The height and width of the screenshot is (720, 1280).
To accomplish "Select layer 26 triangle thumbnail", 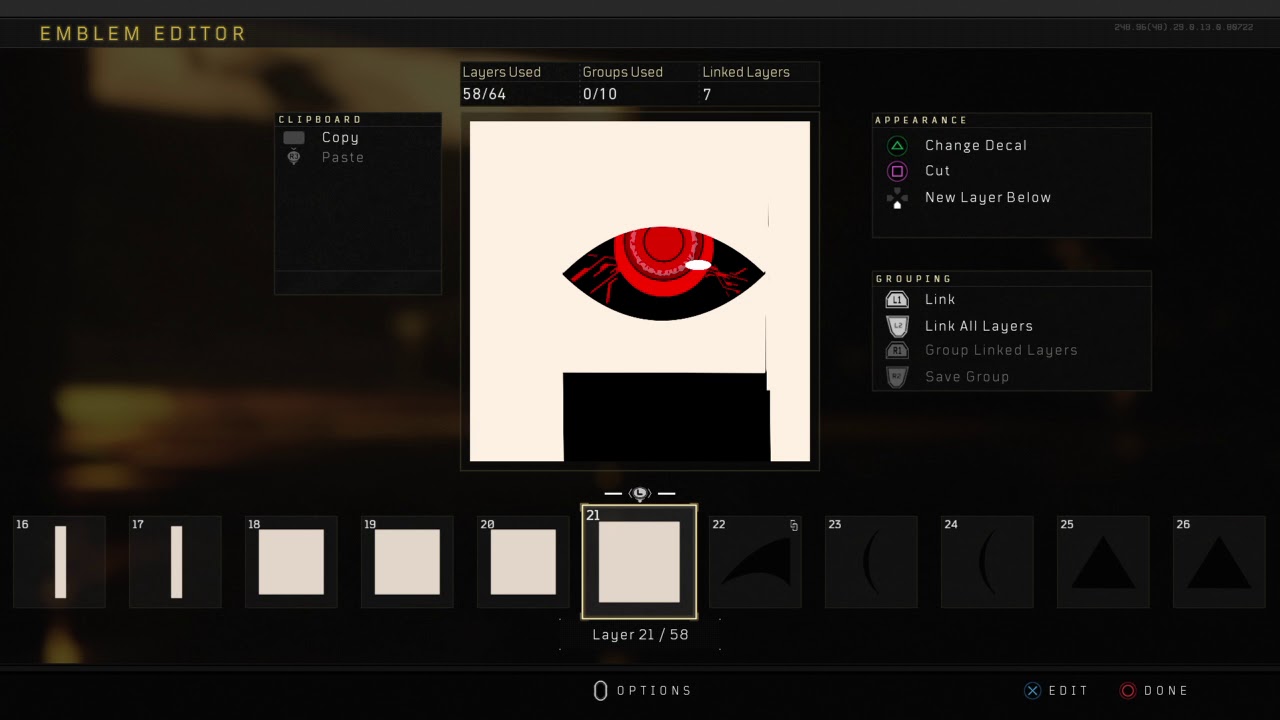I will [x=1219, y=562].
